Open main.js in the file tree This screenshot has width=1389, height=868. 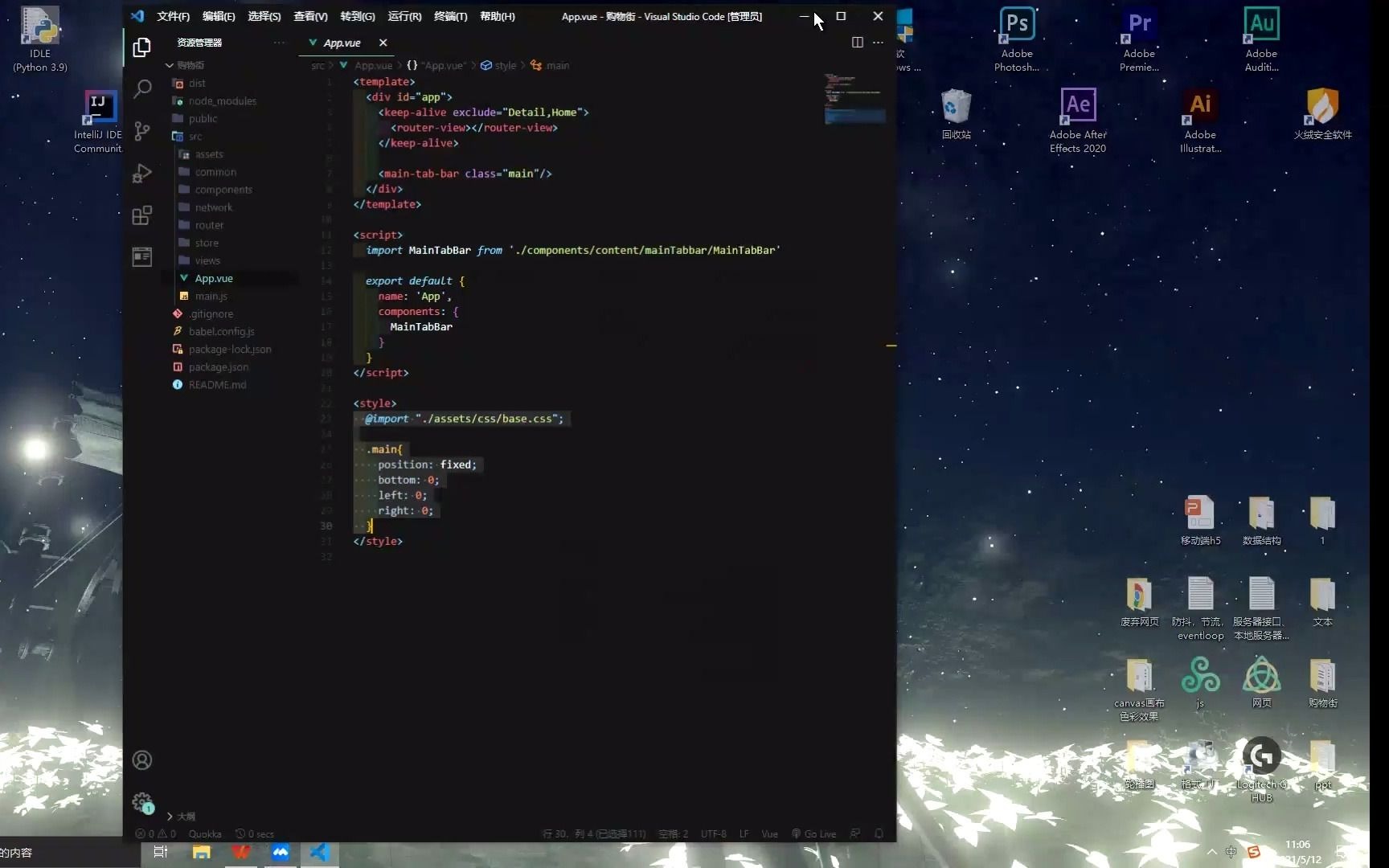coord(211,296)
